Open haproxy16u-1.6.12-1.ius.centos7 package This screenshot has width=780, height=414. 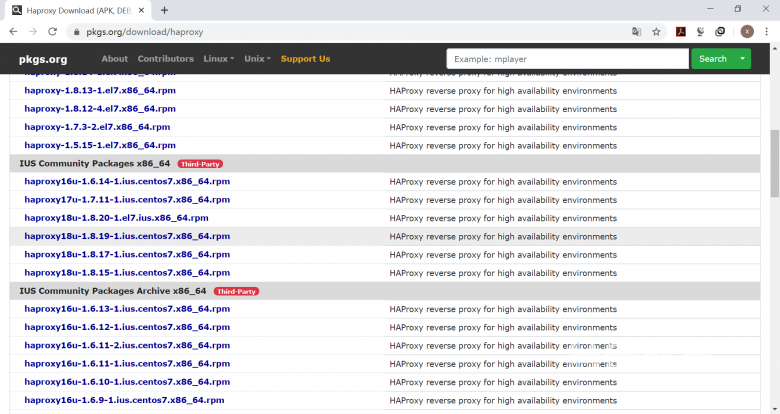[127, 327]
